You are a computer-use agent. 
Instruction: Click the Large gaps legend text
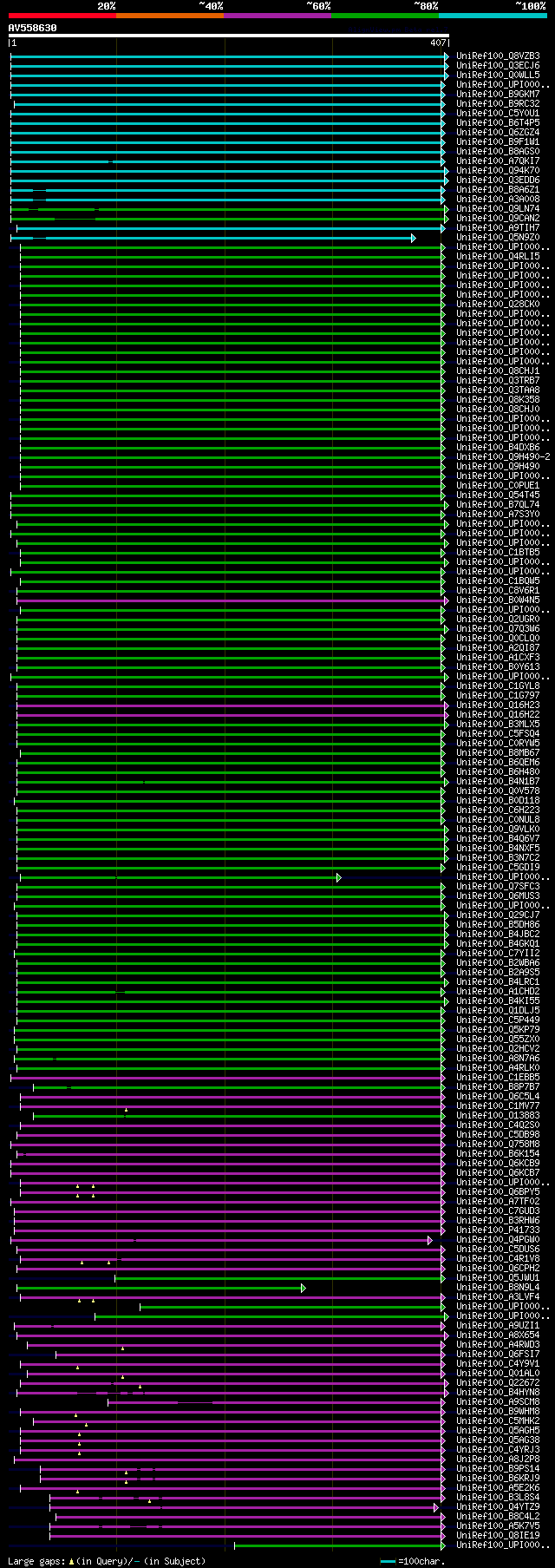[x=107, y=1561]
